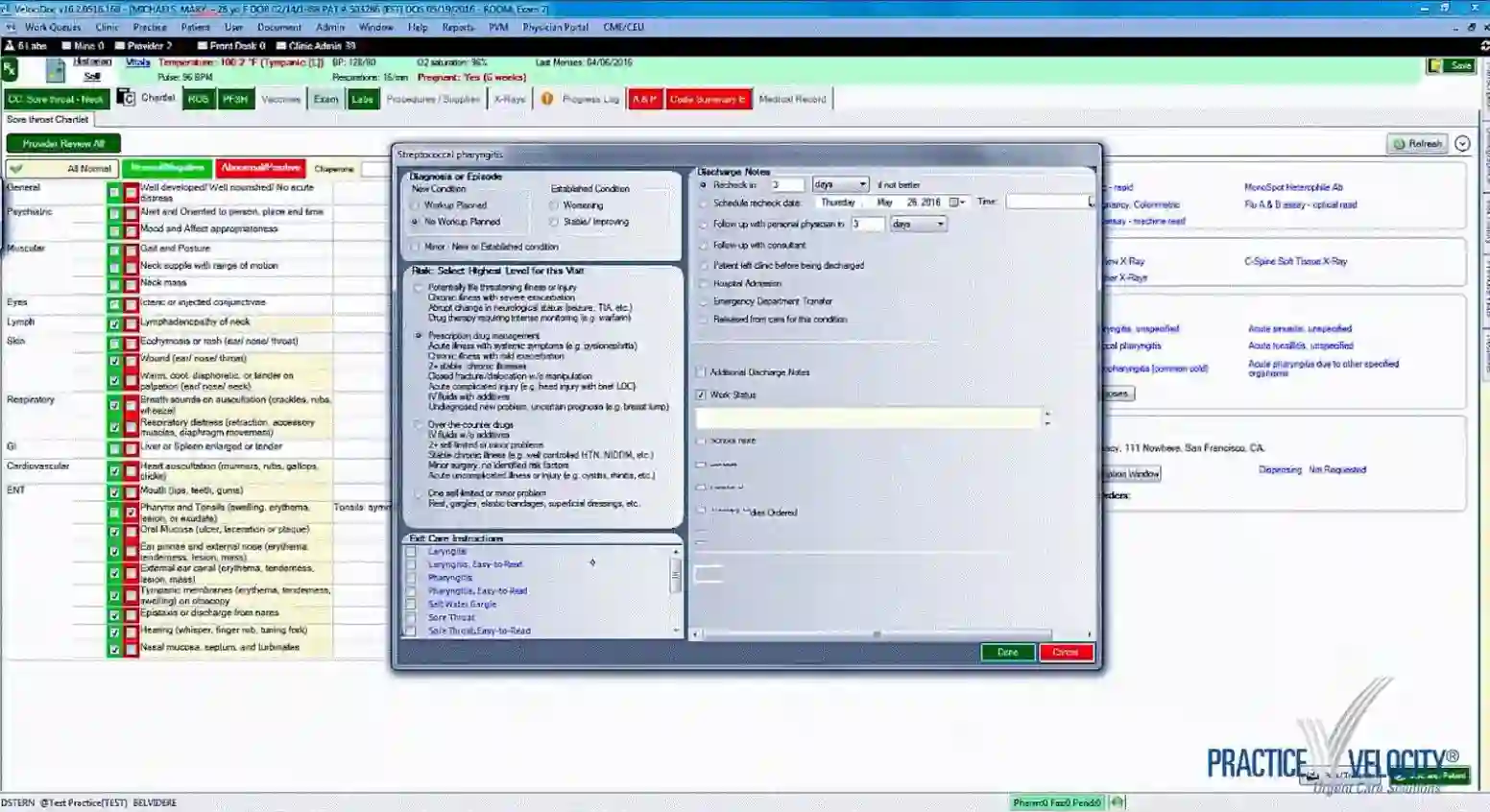Expand the chevron beside the Refresh button

(x=1461, y=142)
